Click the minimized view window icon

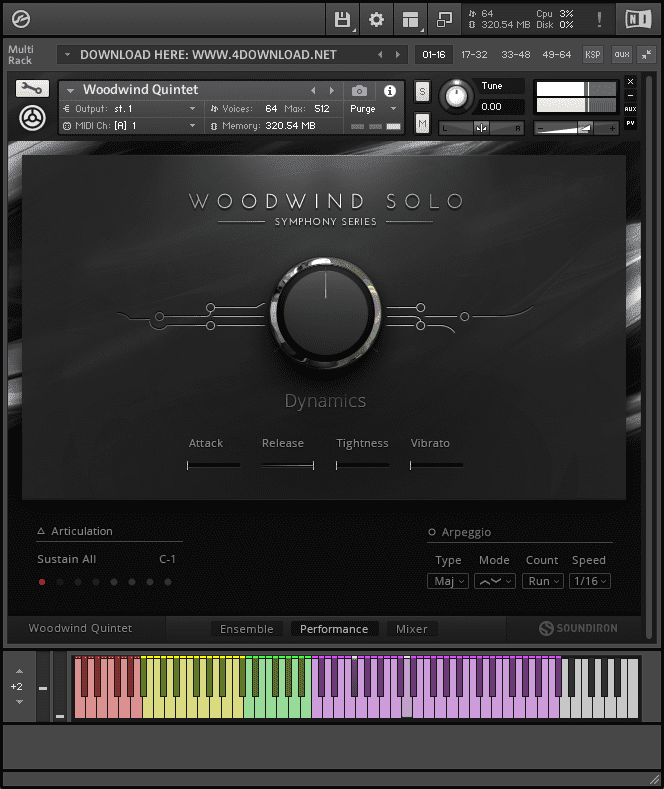pos(444,20)
